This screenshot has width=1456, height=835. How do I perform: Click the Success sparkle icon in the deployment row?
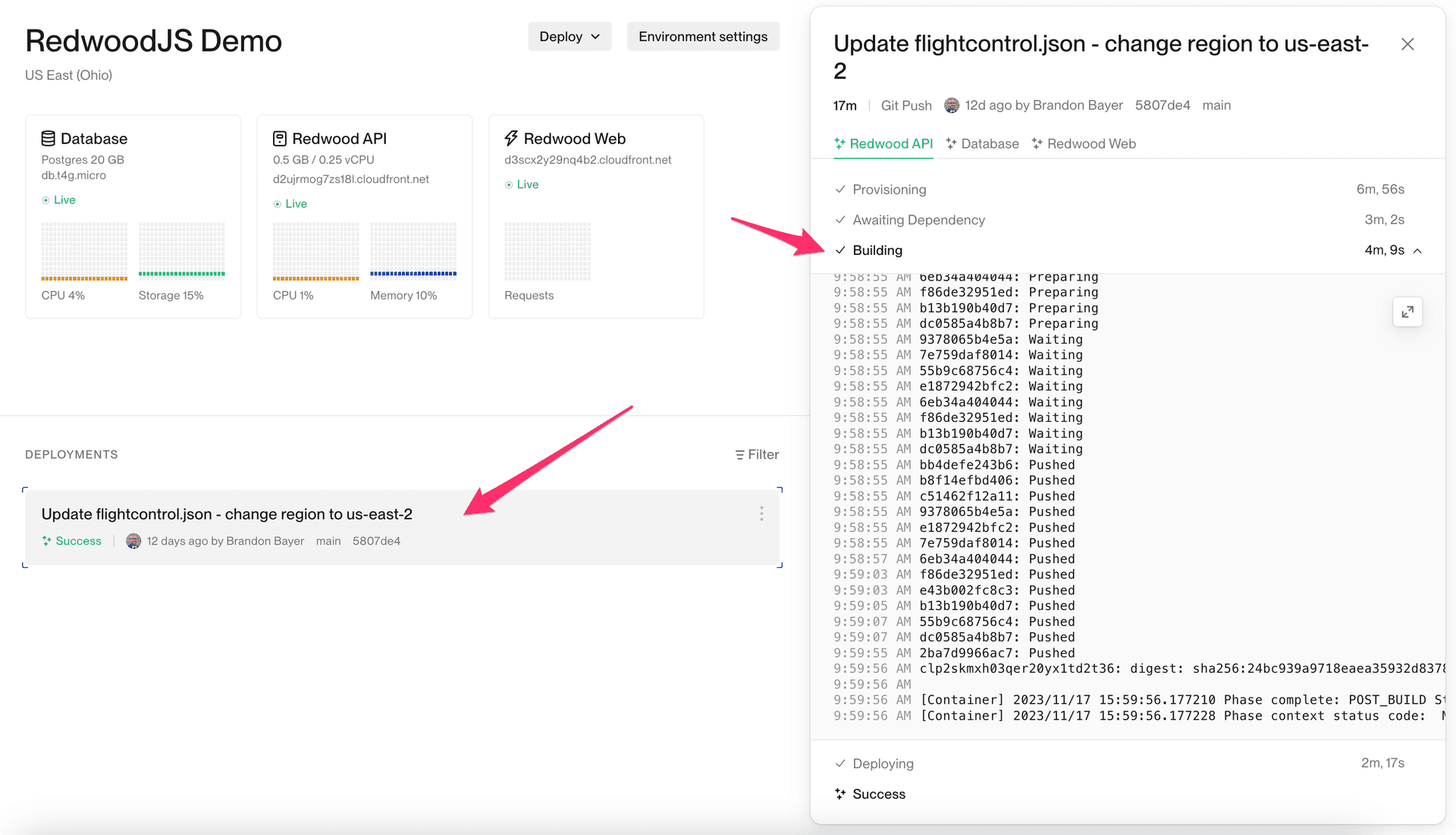click(x=47, y=541)
